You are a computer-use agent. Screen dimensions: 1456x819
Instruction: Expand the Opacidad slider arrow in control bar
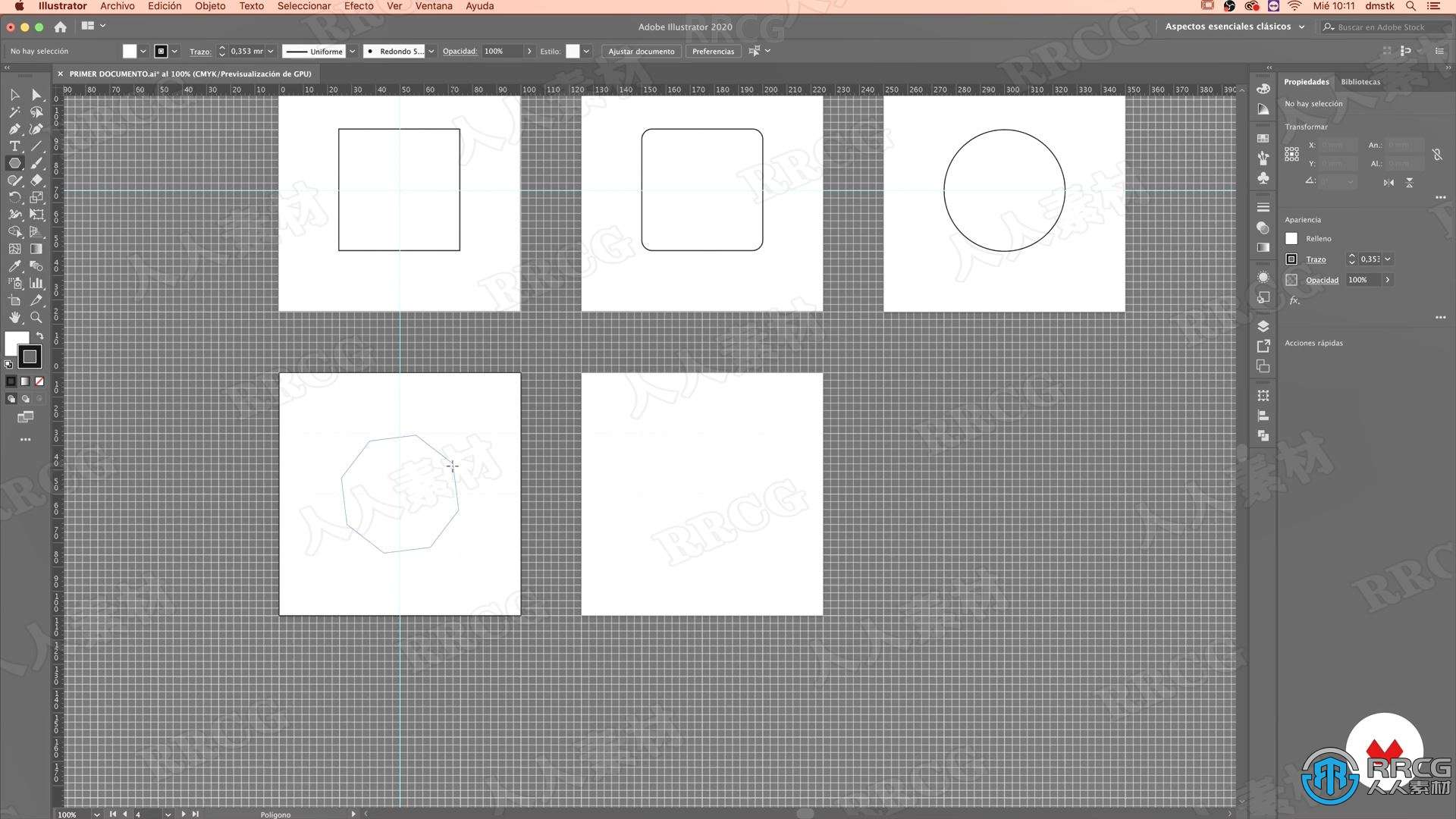[x=529, y=52]
